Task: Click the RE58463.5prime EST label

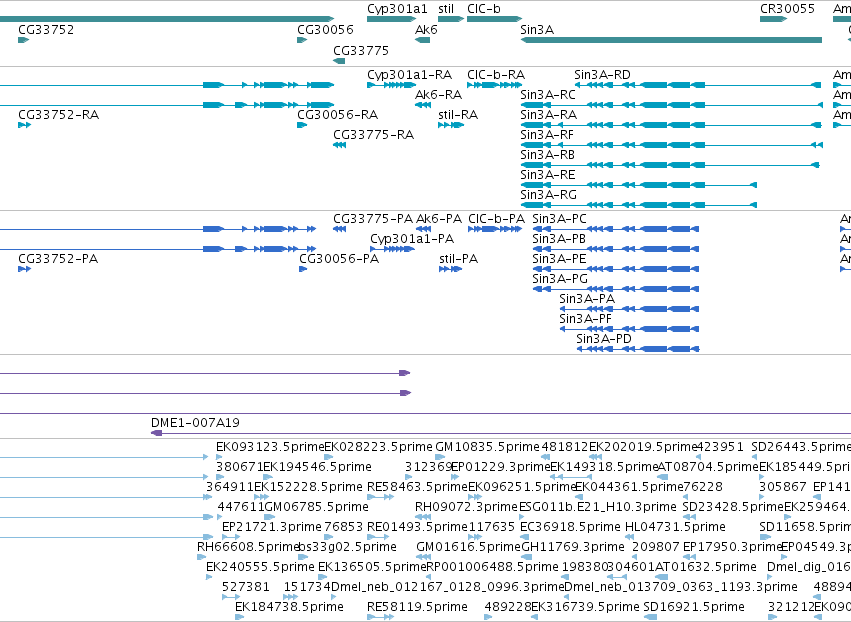Action: click(417, 487)
